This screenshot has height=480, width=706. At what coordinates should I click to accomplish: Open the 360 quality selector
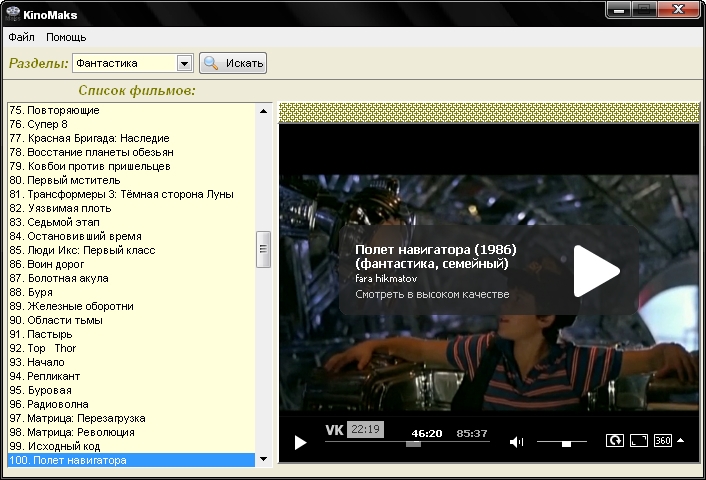(x=663, y=440)
